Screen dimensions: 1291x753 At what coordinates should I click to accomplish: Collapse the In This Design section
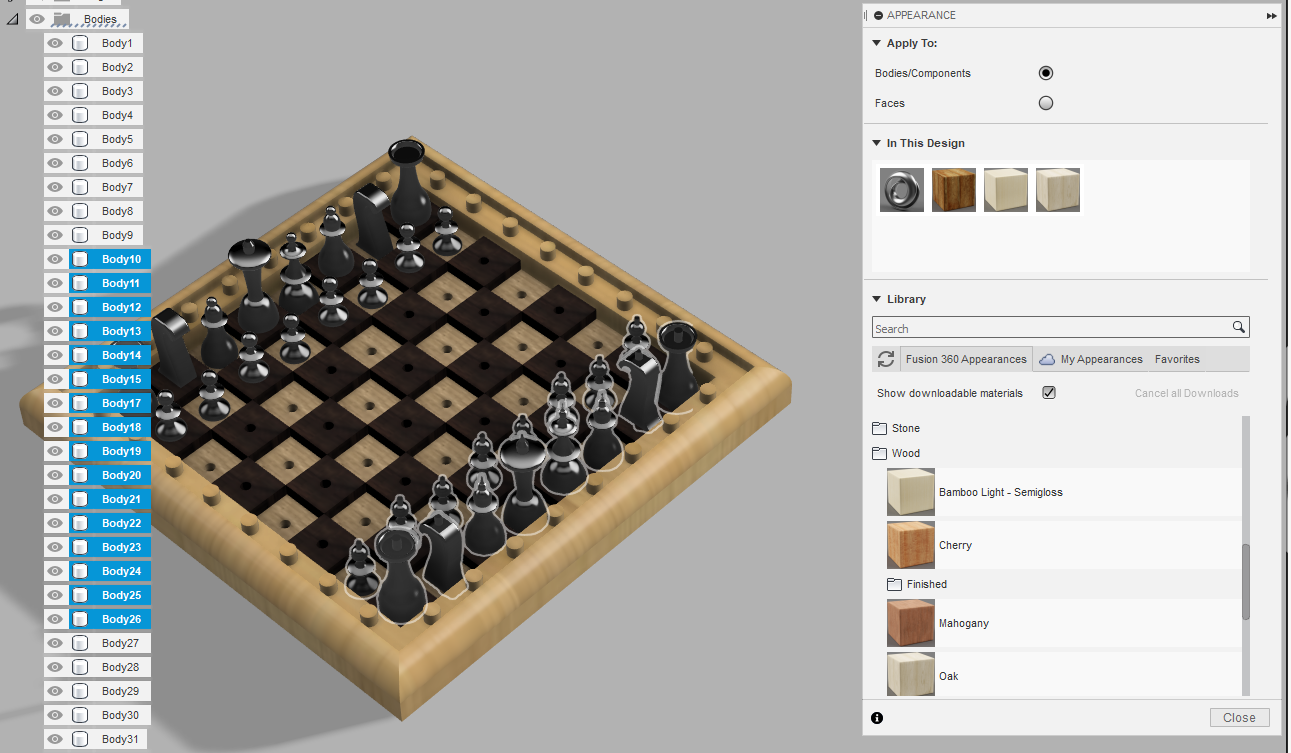[x=876, y=143]
